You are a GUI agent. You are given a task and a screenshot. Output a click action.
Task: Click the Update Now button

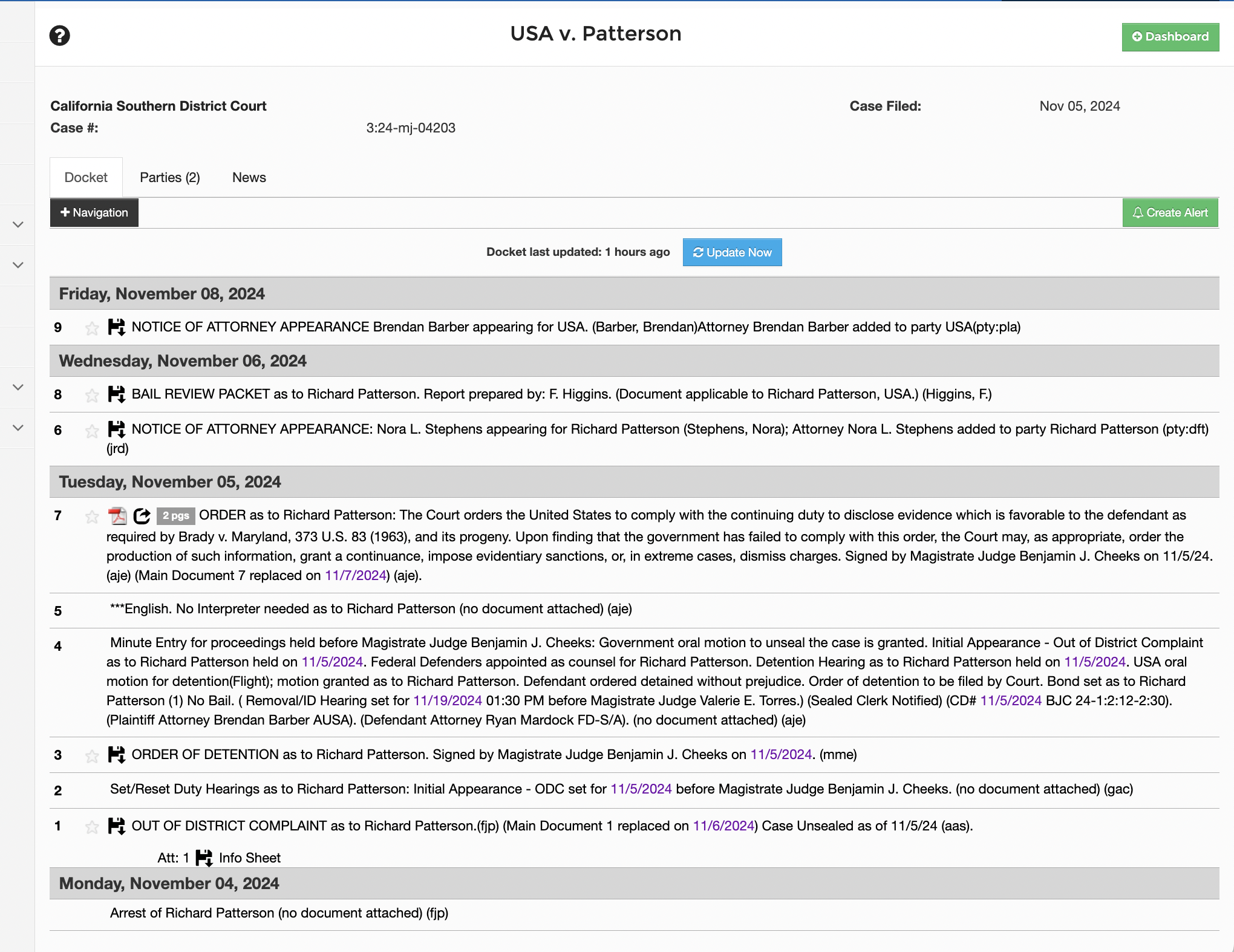tap(732, 252)
